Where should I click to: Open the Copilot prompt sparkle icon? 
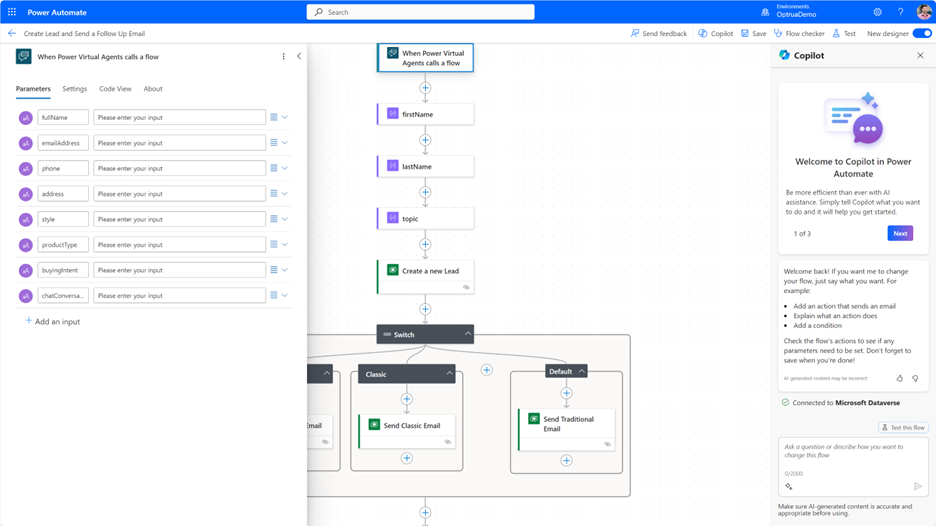coord(789,487)
